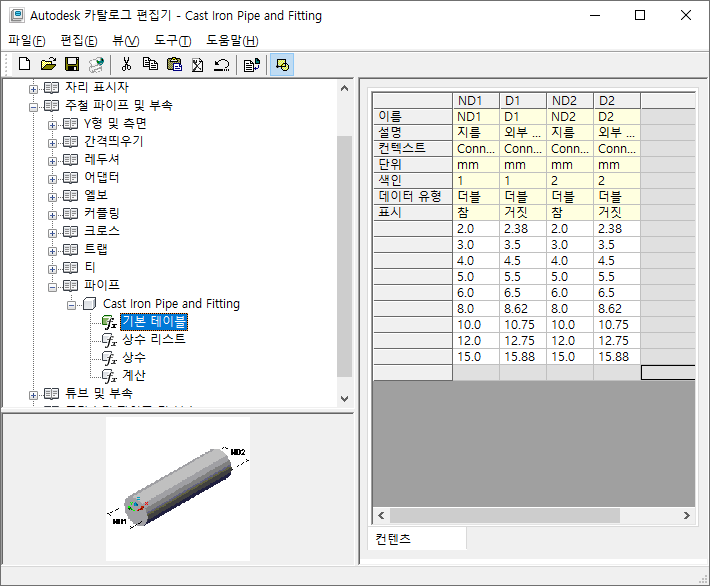Viewport: 710px width, 586px height.
Task: Click the ND1 column header
Action: pos(475,101)
